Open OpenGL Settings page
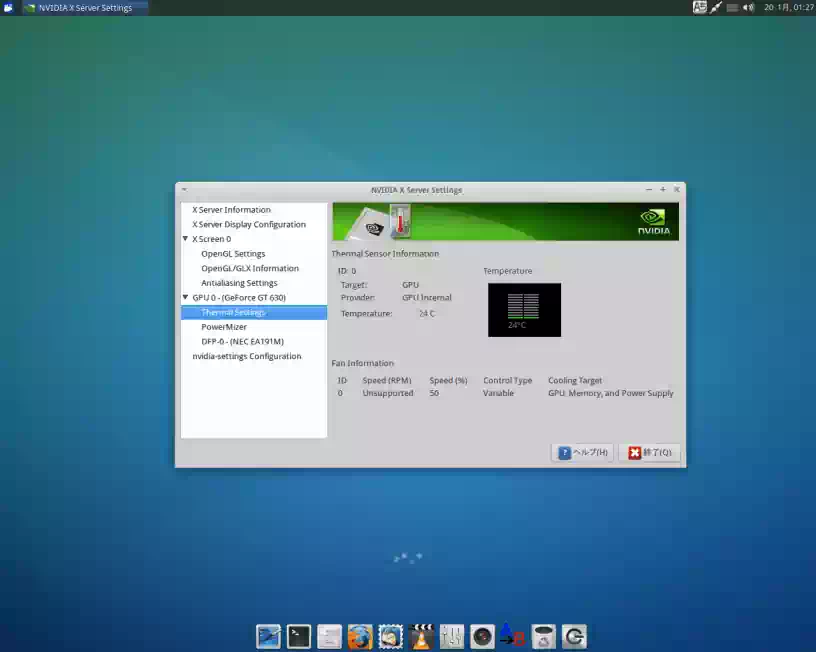Image resolution: width=816 pixels, height=652 pixels. (x=233, y=253)
